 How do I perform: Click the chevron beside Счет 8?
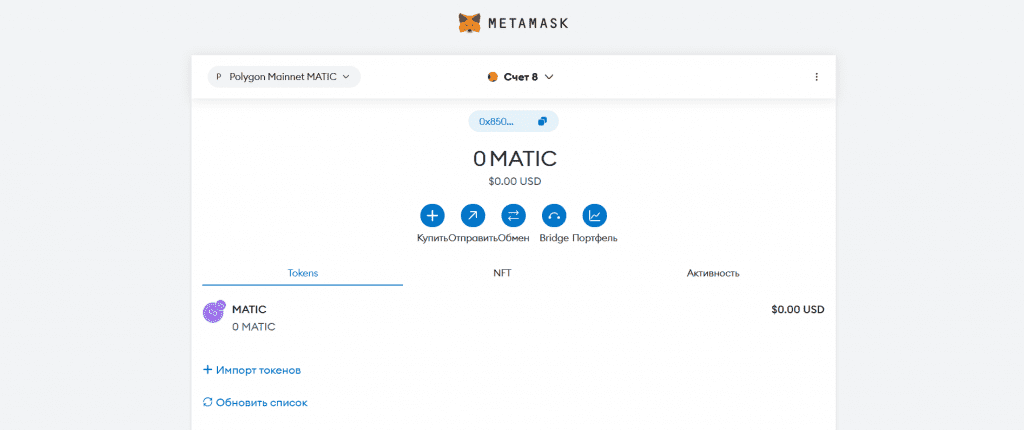[549, 77]
